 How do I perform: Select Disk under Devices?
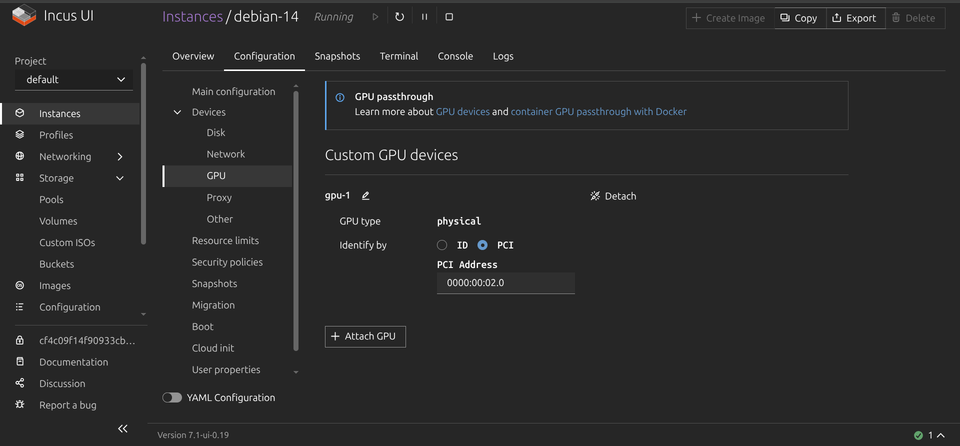[x=216, y=133]
